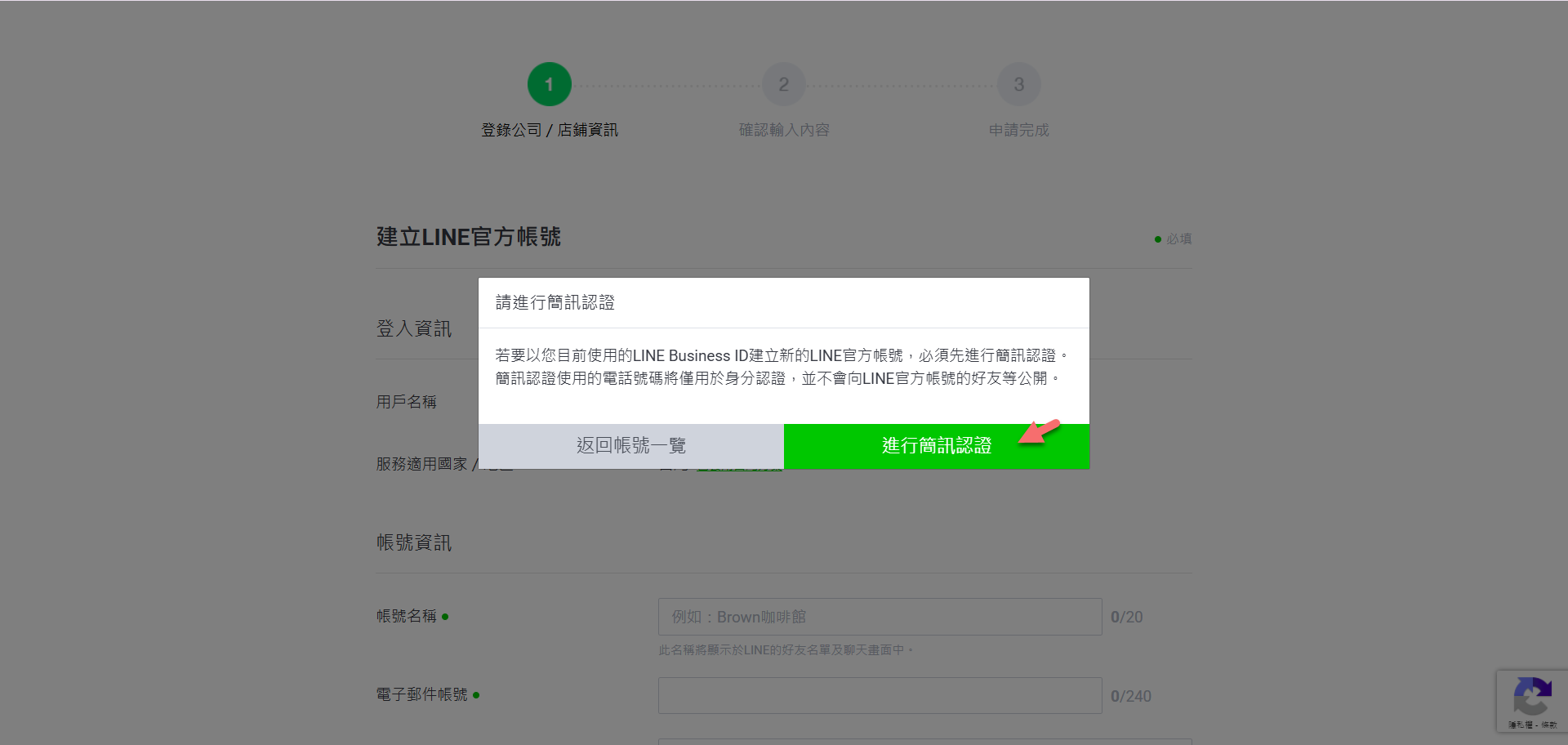Click the 用戶名稱 label

tap(407, 402)
